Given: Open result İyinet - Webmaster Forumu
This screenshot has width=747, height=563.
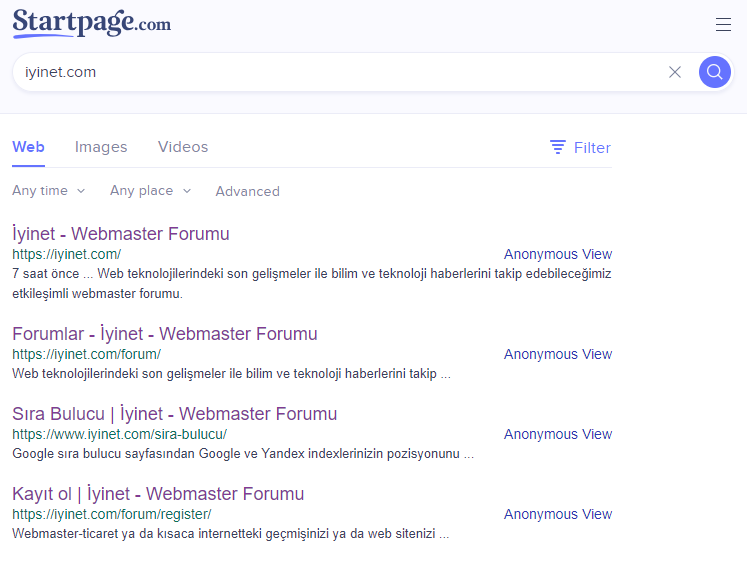Looking at the screenshot, I should point(121,234).
